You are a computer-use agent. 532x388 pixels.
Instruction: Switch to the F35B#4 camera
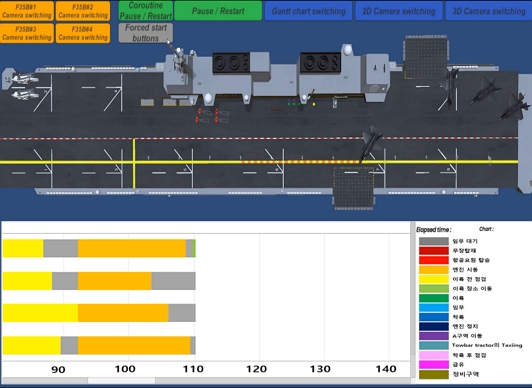[83, 33]
